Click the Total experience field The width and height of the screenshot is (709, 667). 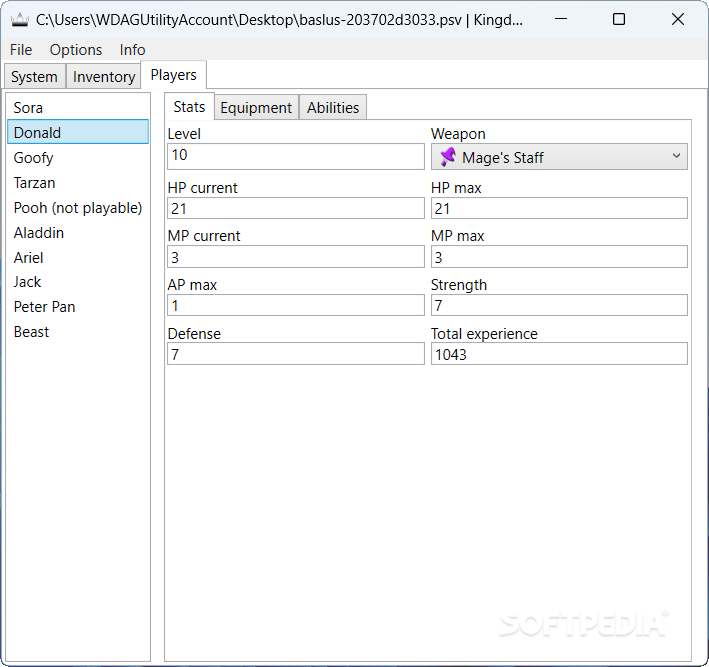click(x=559, y=354)
